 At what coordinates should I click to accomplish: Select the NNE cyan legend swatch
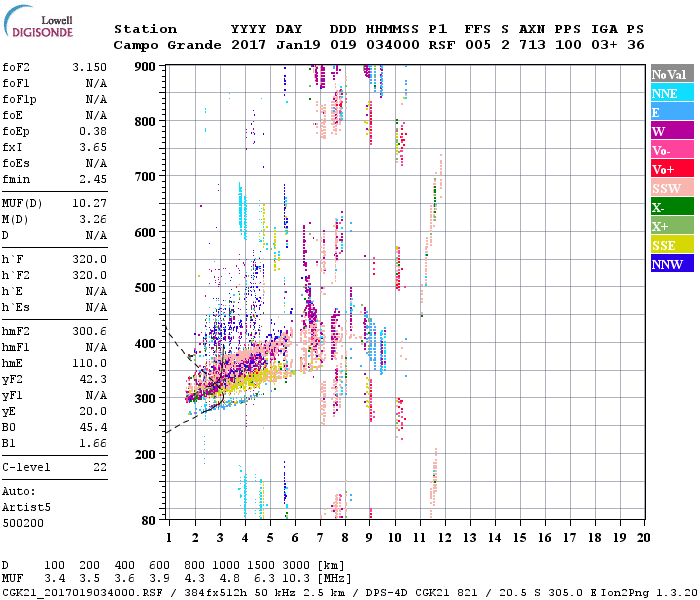(672, 93)
